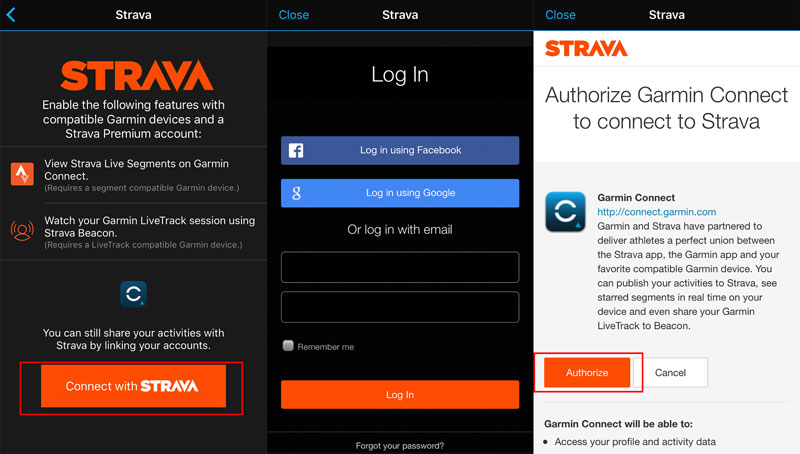Click the Log In heading on the middle screen
800x454 pixels.
[400, 74]
